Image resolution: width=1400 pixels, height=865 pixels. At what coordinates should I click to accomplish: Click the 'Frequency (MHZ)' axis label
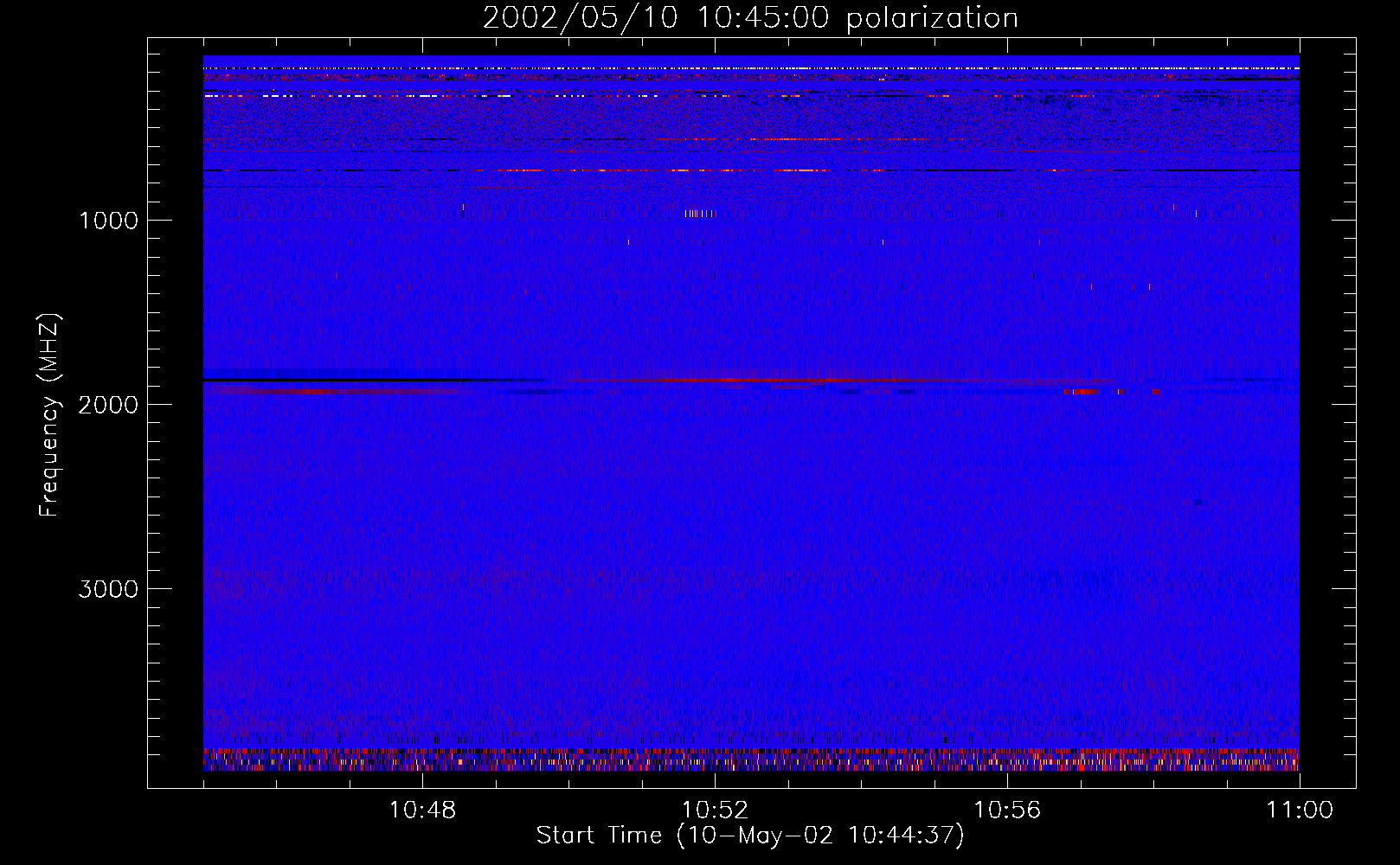(50, 415)
